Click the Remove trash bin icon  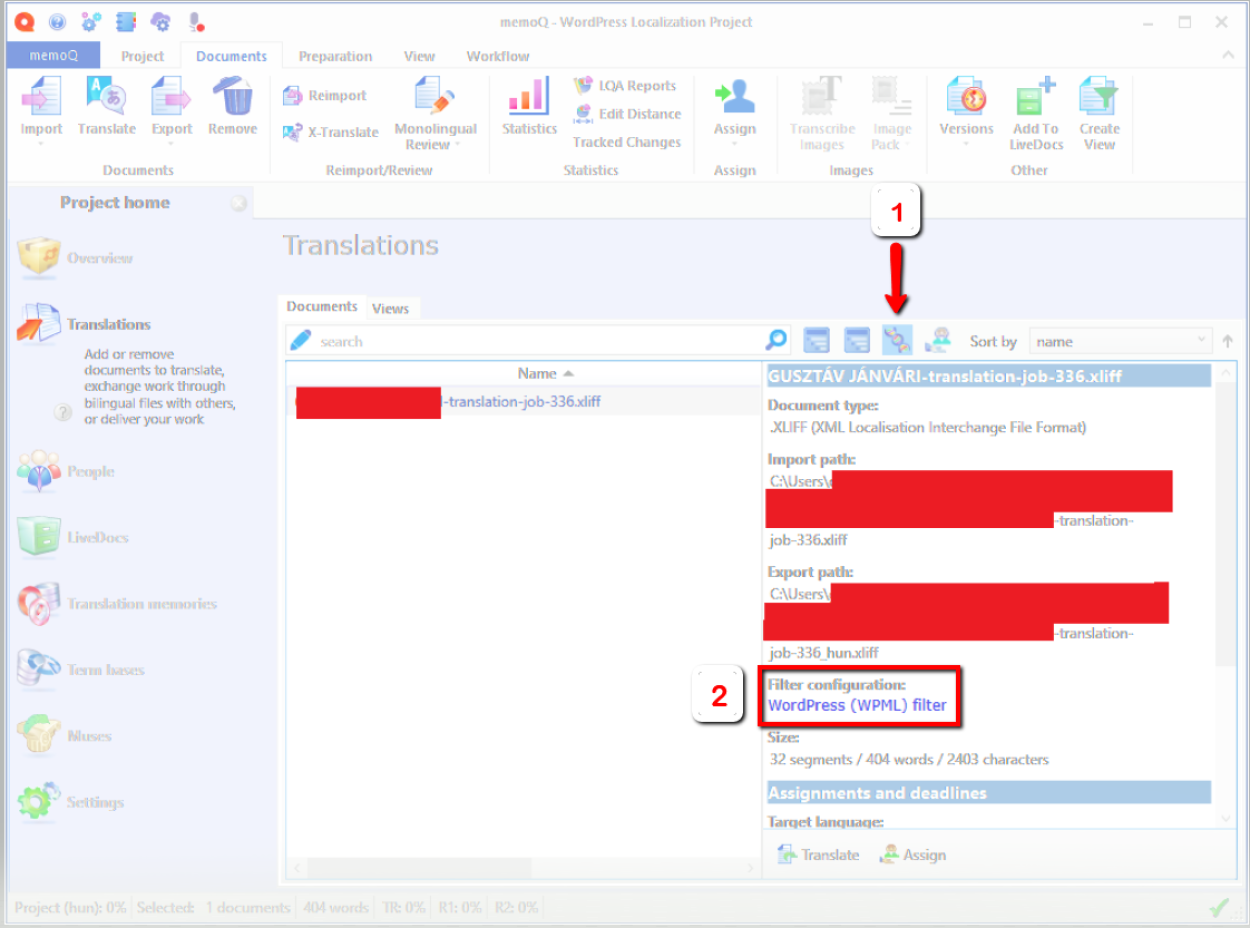[232, 98]
